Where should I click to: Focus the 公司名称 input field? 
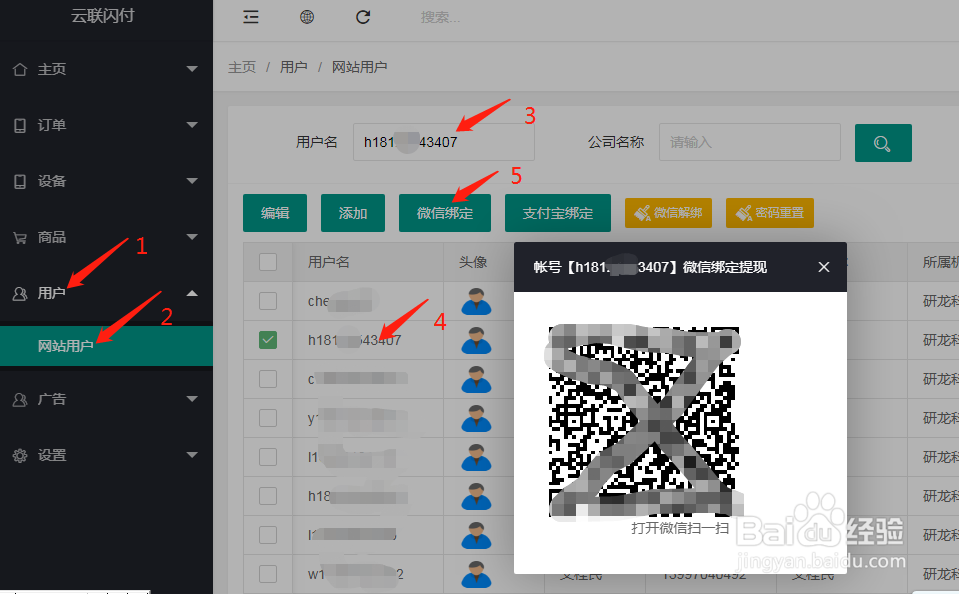pyautogui.click(x=750, y=142)
